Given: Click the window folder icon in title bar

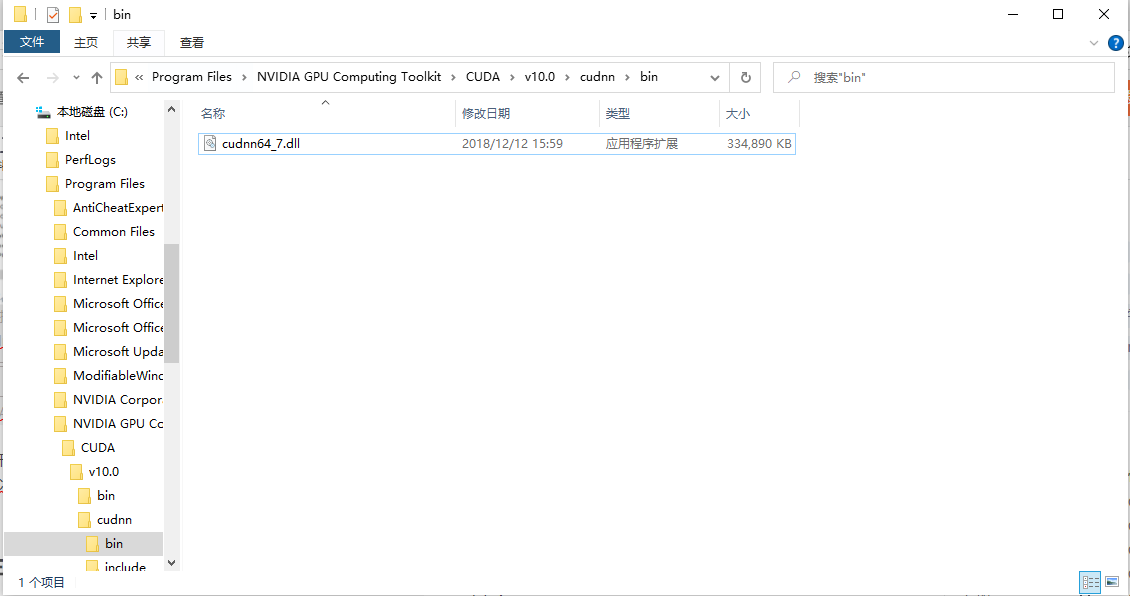Looking at the screenshot, I should [20, 14].
